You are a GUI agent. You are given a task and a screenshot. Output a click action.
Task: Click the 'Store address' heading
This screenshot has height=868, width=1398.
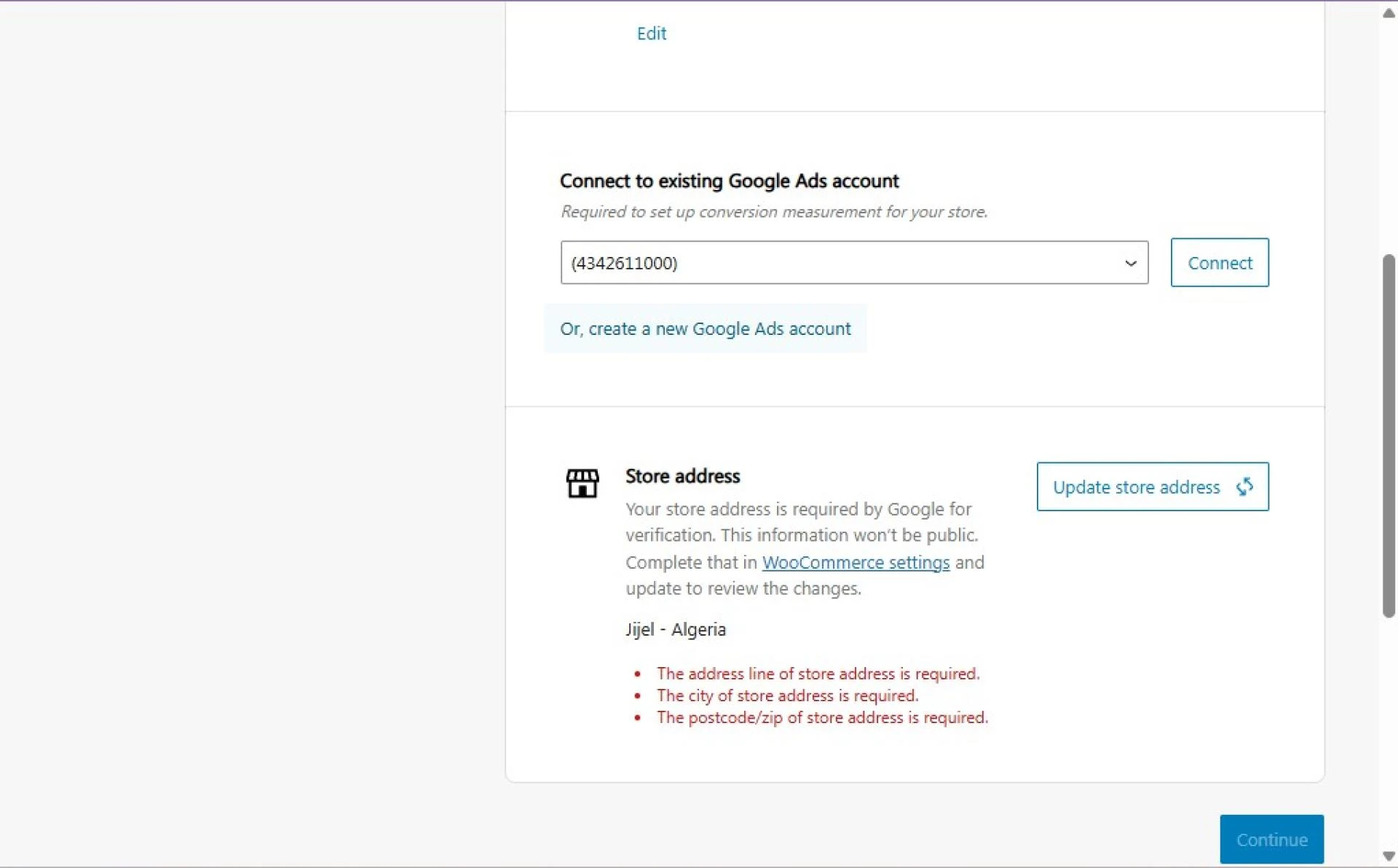click(x=682, y=476)
